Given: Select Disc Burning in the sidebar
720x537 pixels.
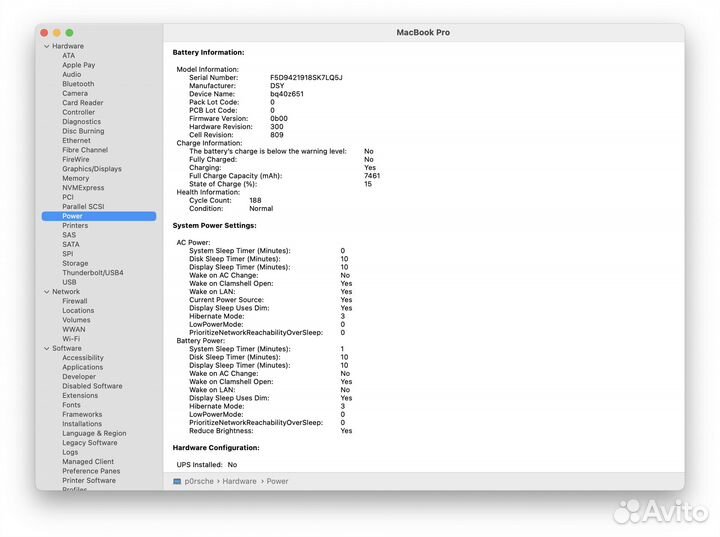Looking at the screenshot, I should pyautogui.click(x=83, y=131).
